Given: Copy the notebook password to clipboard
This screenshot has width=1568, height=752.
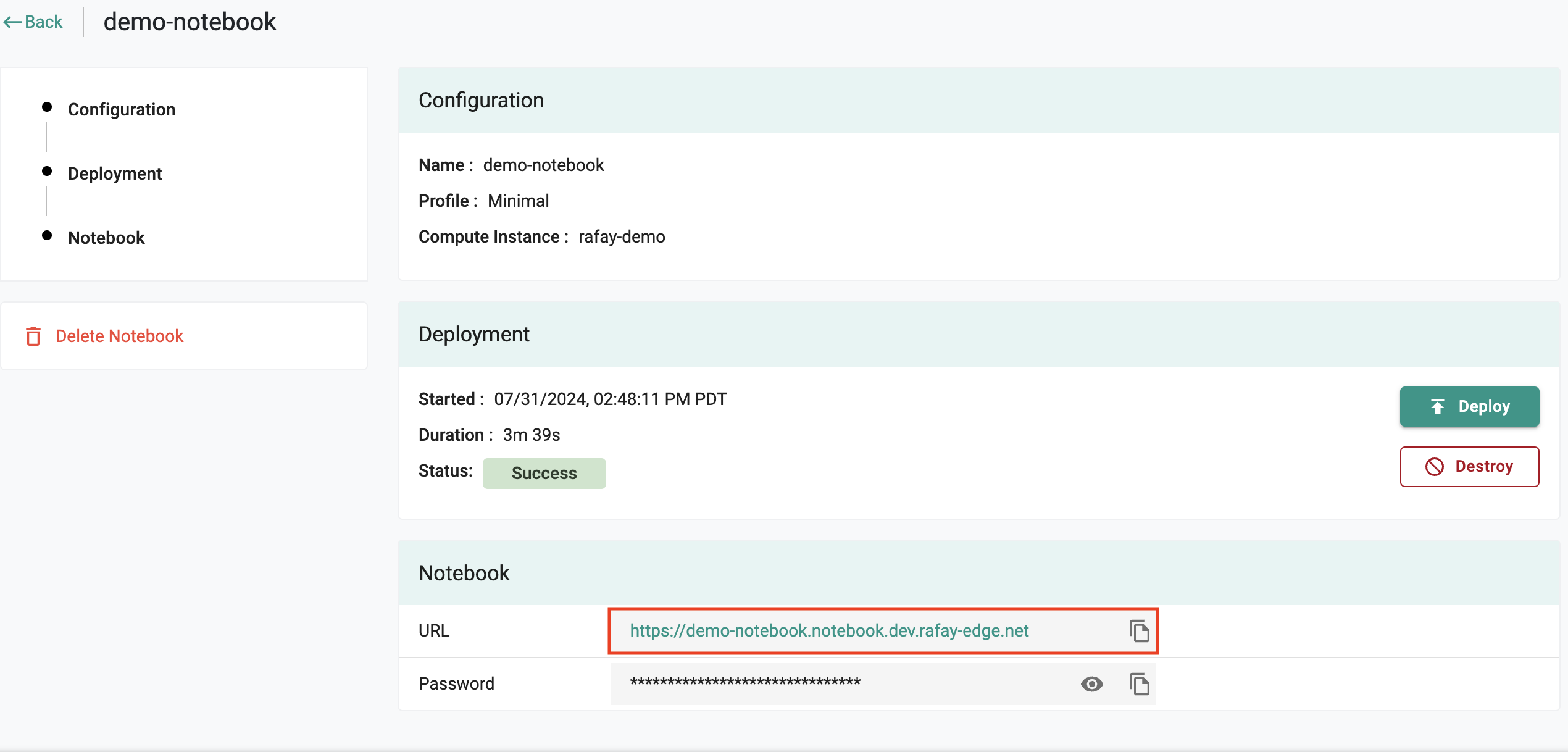Looking at the screenshot, I should (1139, 684).
